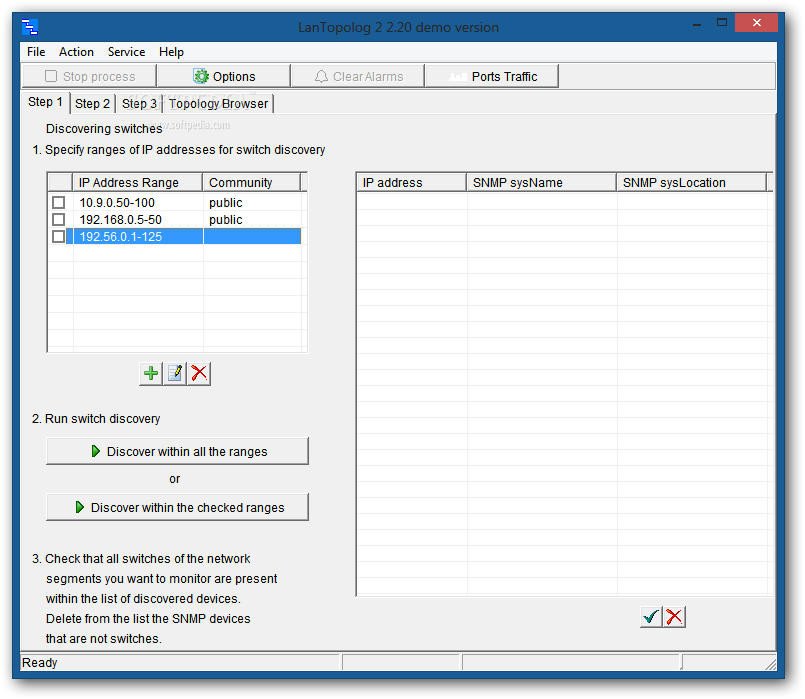Check the 192.168.0.5-50 range checkbox
This screenshot has width=805, height=699.
pos(59,220)
